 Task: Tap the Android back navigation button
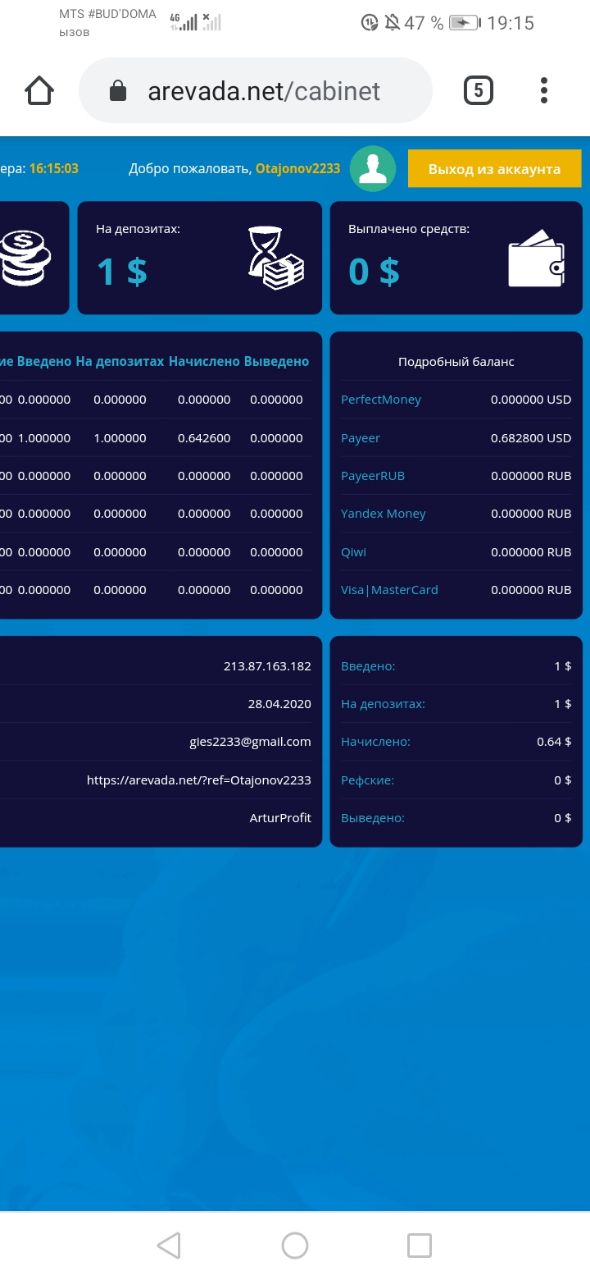point(169,1245)
